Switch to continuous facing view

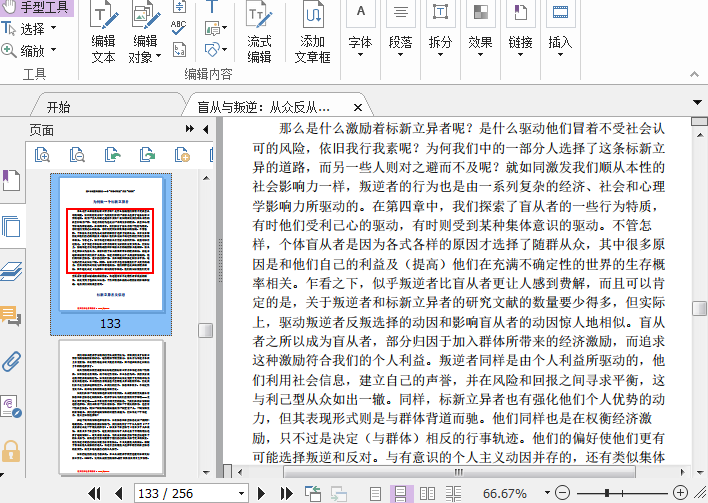(453, 494)
